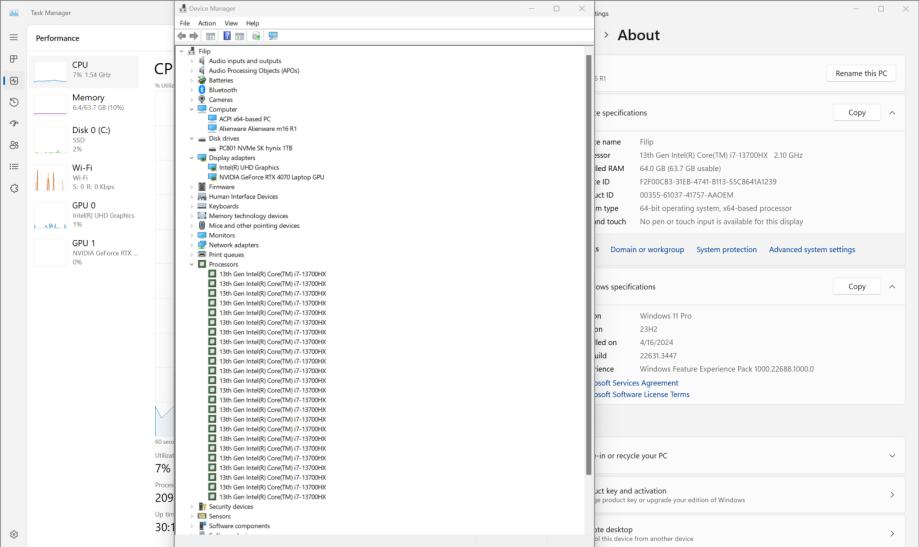
Task: Open the Microsoft Services Agreement link
Action: coord(636,383)
